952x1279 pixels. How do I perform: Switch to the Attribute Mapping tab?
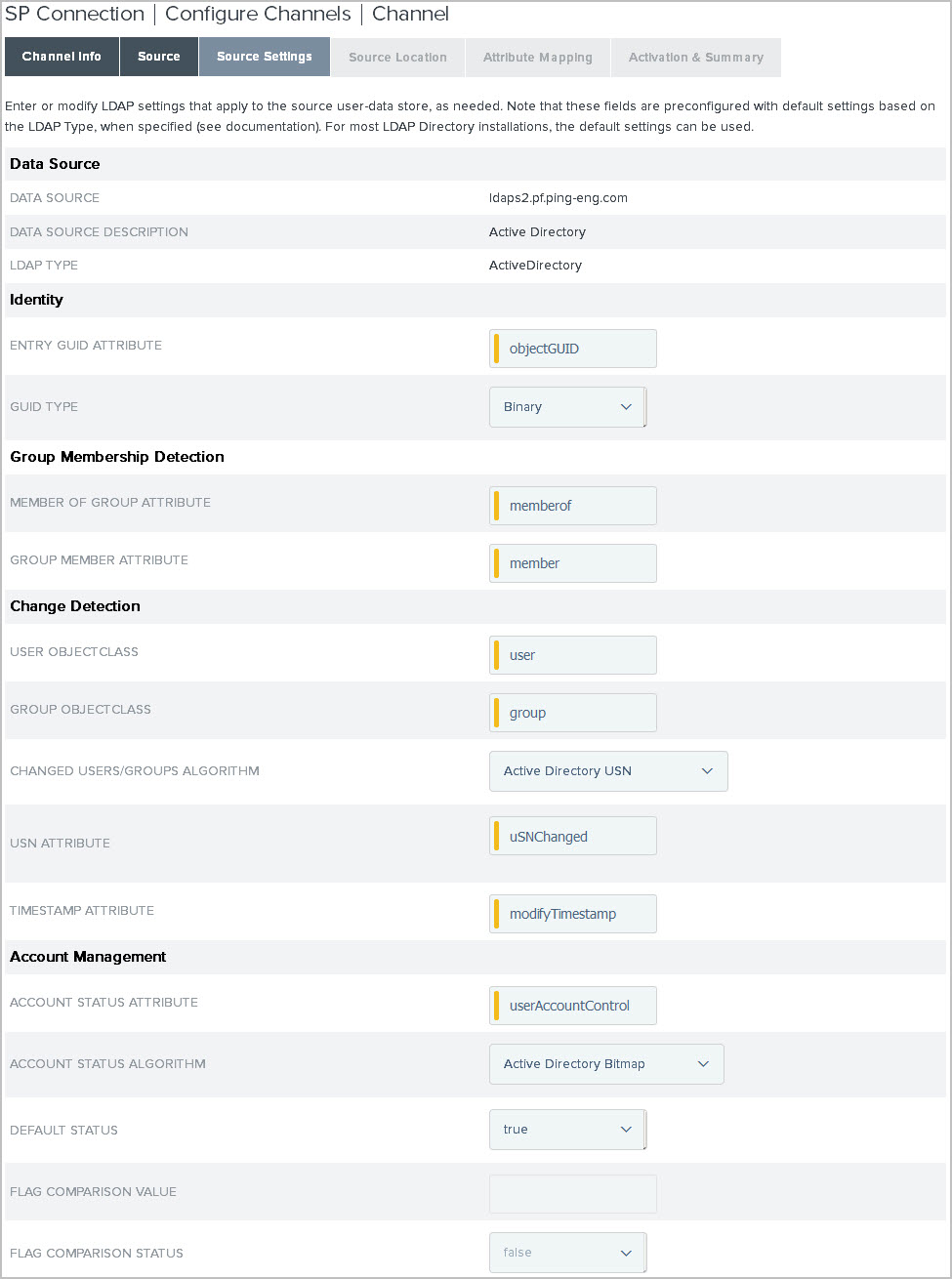pyautogui.click(x=537, y=57)
